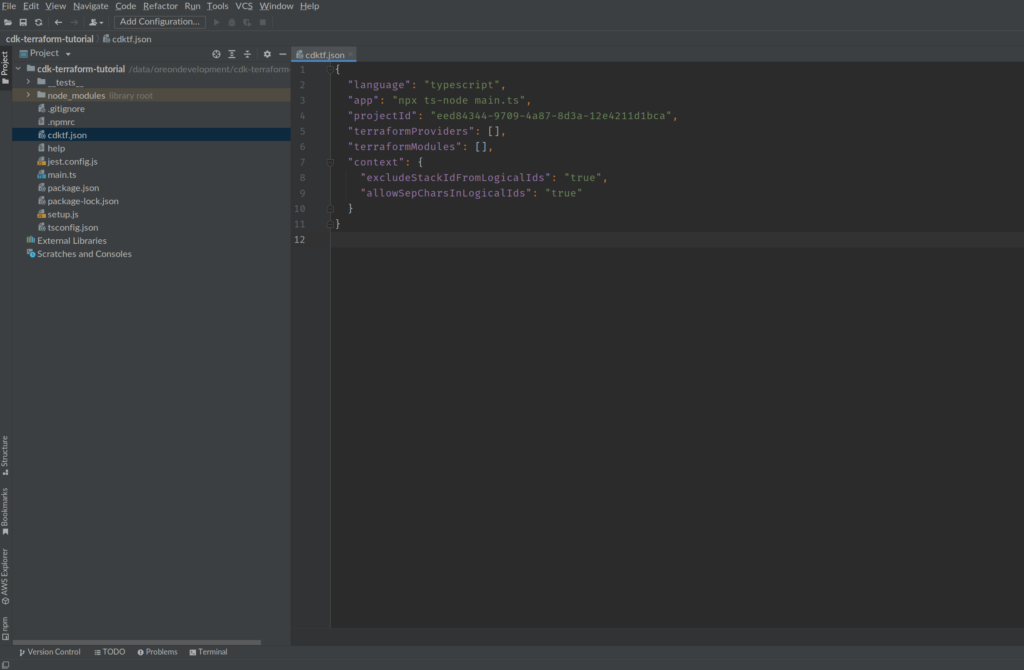Screen dimensions: 1024x670
Task: Click the tool window quick access corner icon
Action: tap(5, 665)
